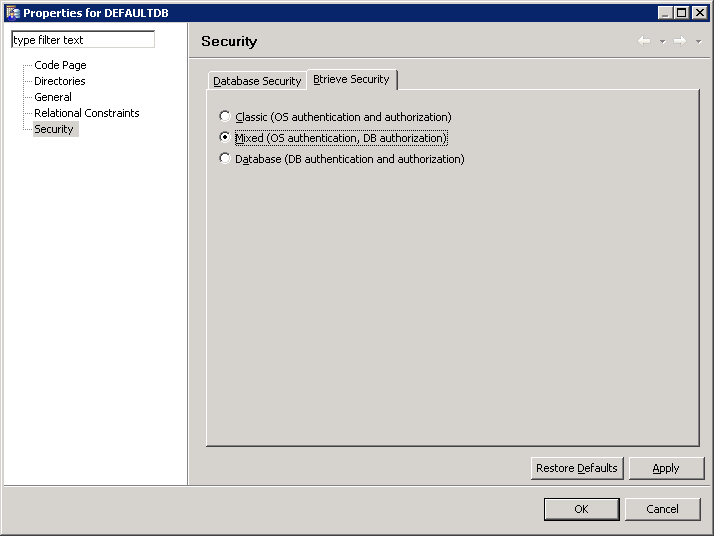714x536 pixels.
Task: Click the DEFAULTDB properties title bar icon
Action: (13, 13)
